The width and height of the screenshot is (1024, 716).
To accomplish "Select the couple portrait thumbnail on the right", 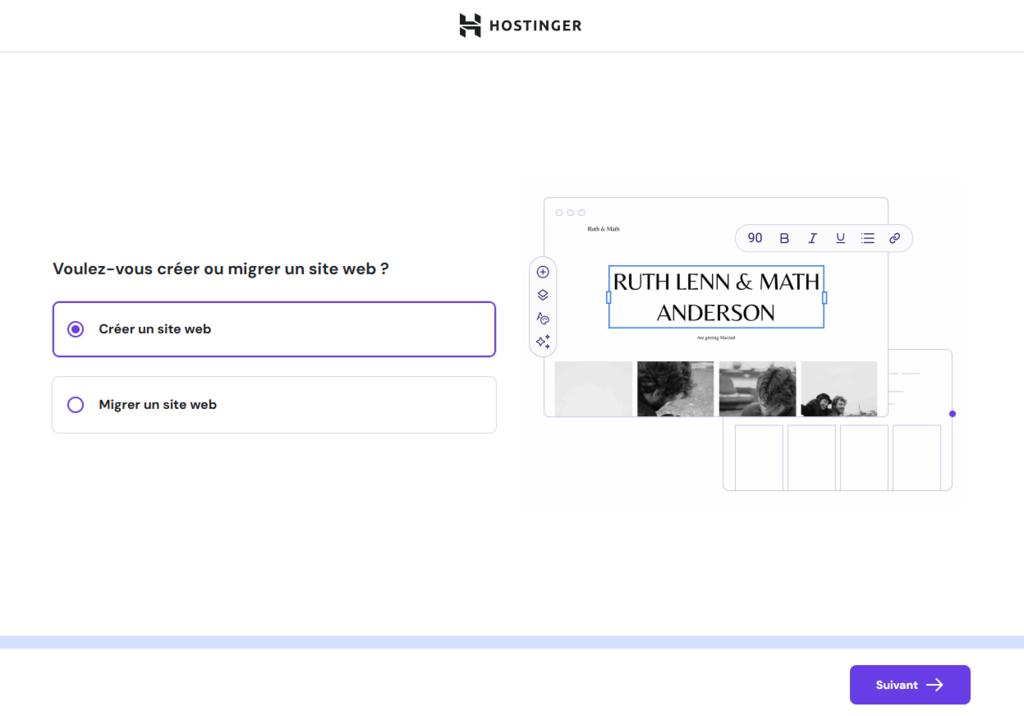I will 838,388.
